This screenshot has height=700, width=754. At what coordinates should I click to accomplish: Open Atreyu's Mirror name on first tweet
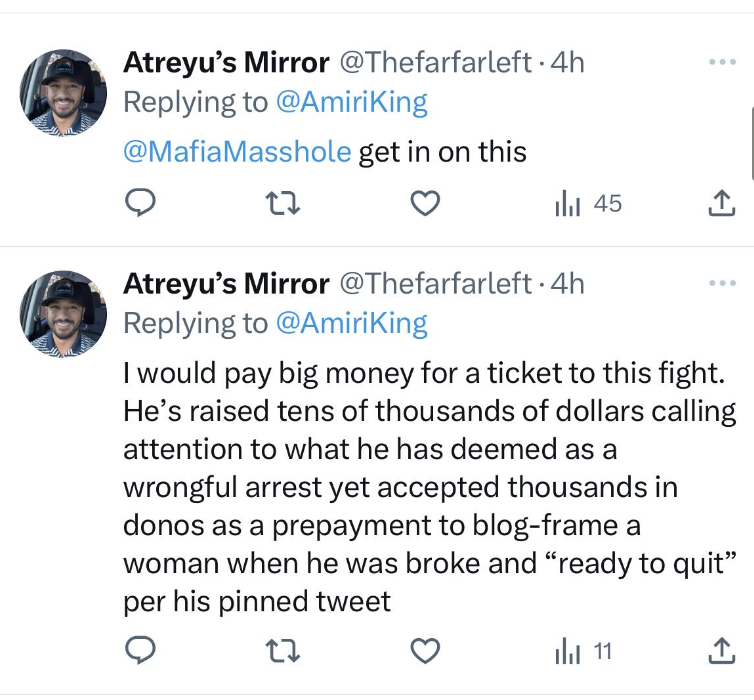[225, 62]
